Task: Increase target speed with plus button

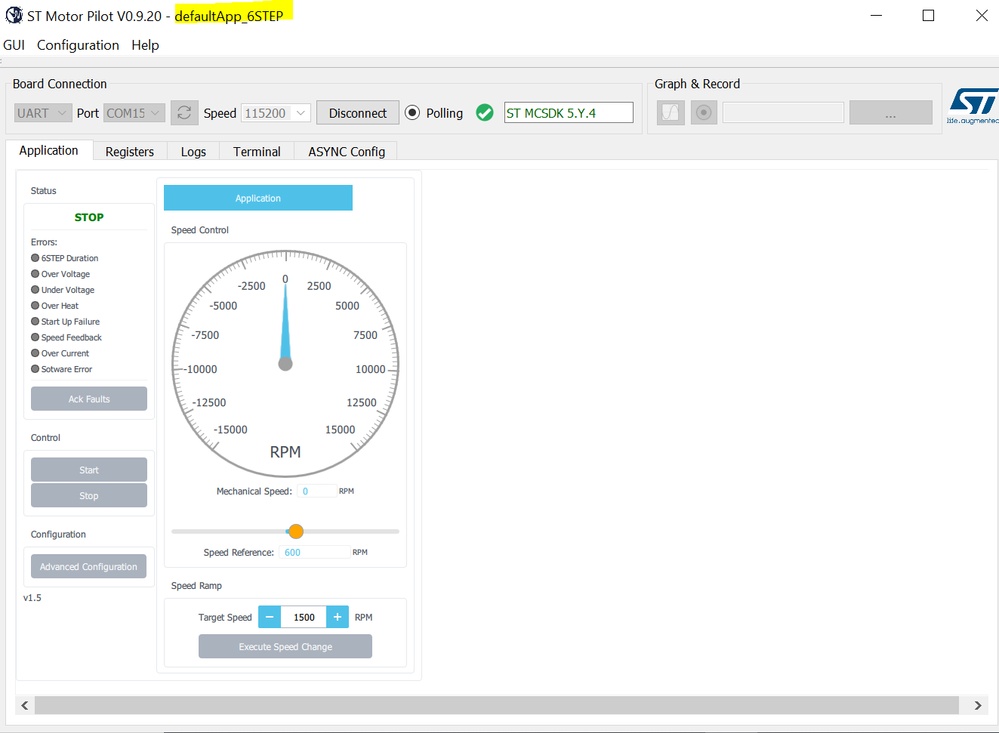Action: pos(338,617)
